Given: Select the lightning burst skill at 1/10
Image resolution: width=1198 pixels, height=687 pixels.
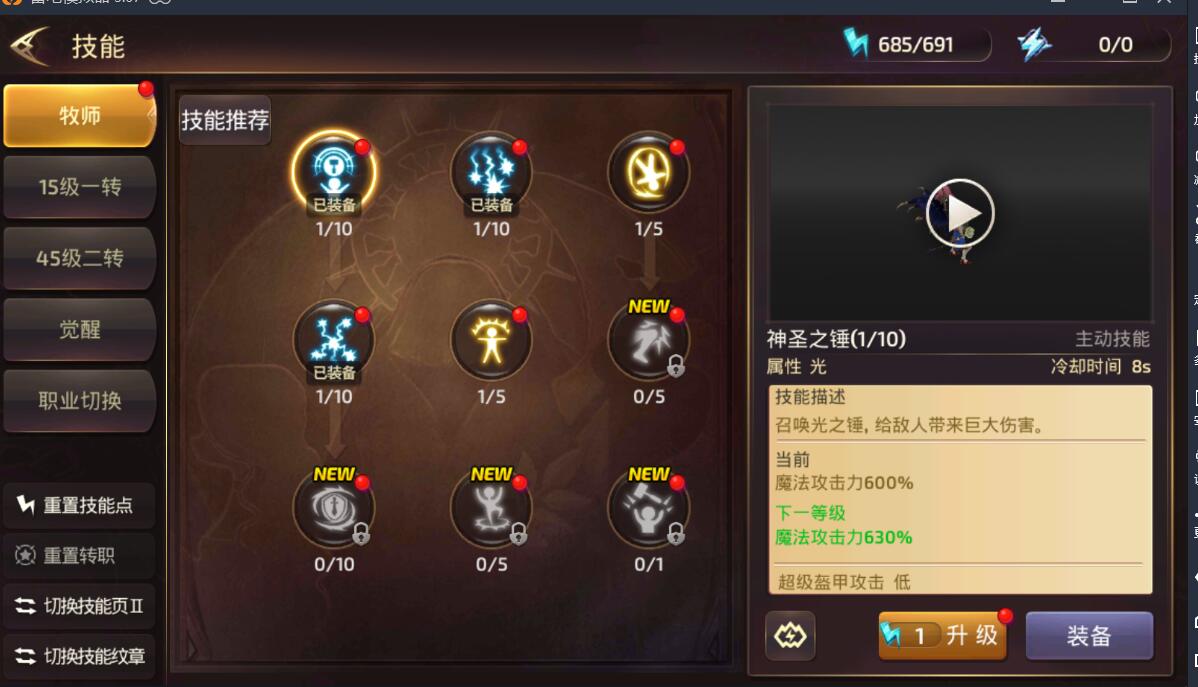Looking at the screenshot, I should pos(491,173).
